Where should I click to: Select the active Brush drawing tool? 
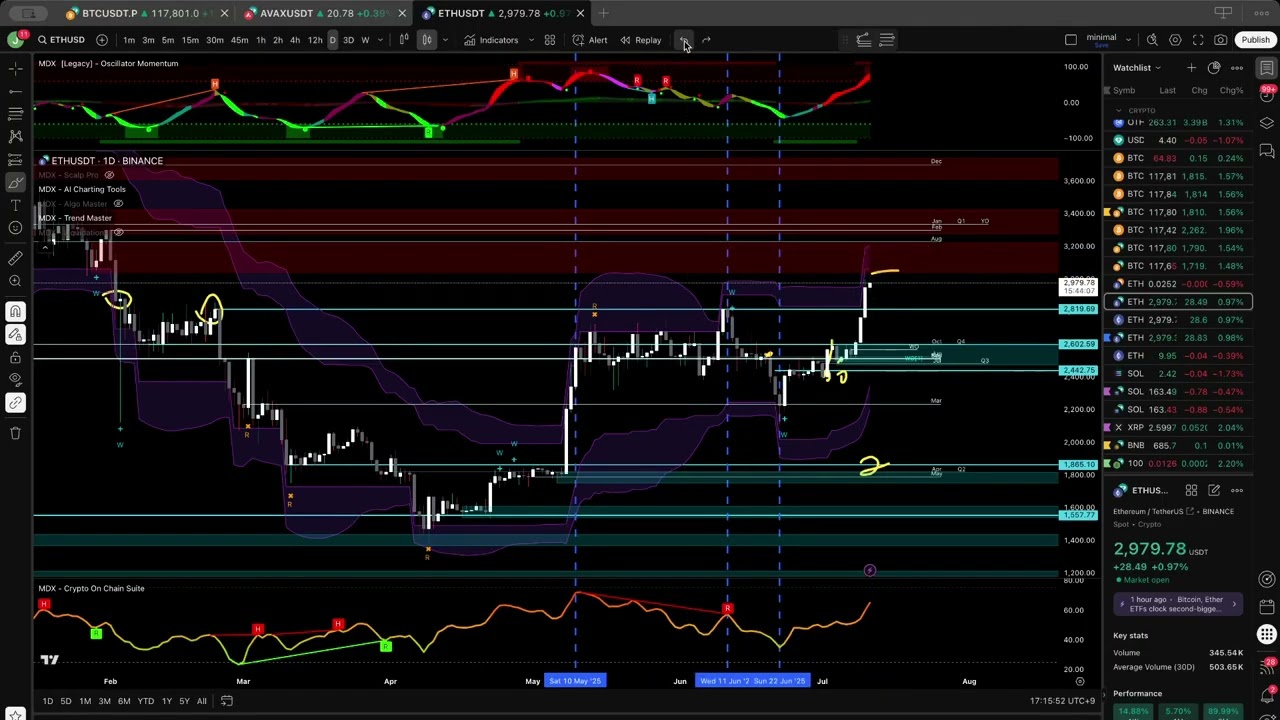(15, 183)
